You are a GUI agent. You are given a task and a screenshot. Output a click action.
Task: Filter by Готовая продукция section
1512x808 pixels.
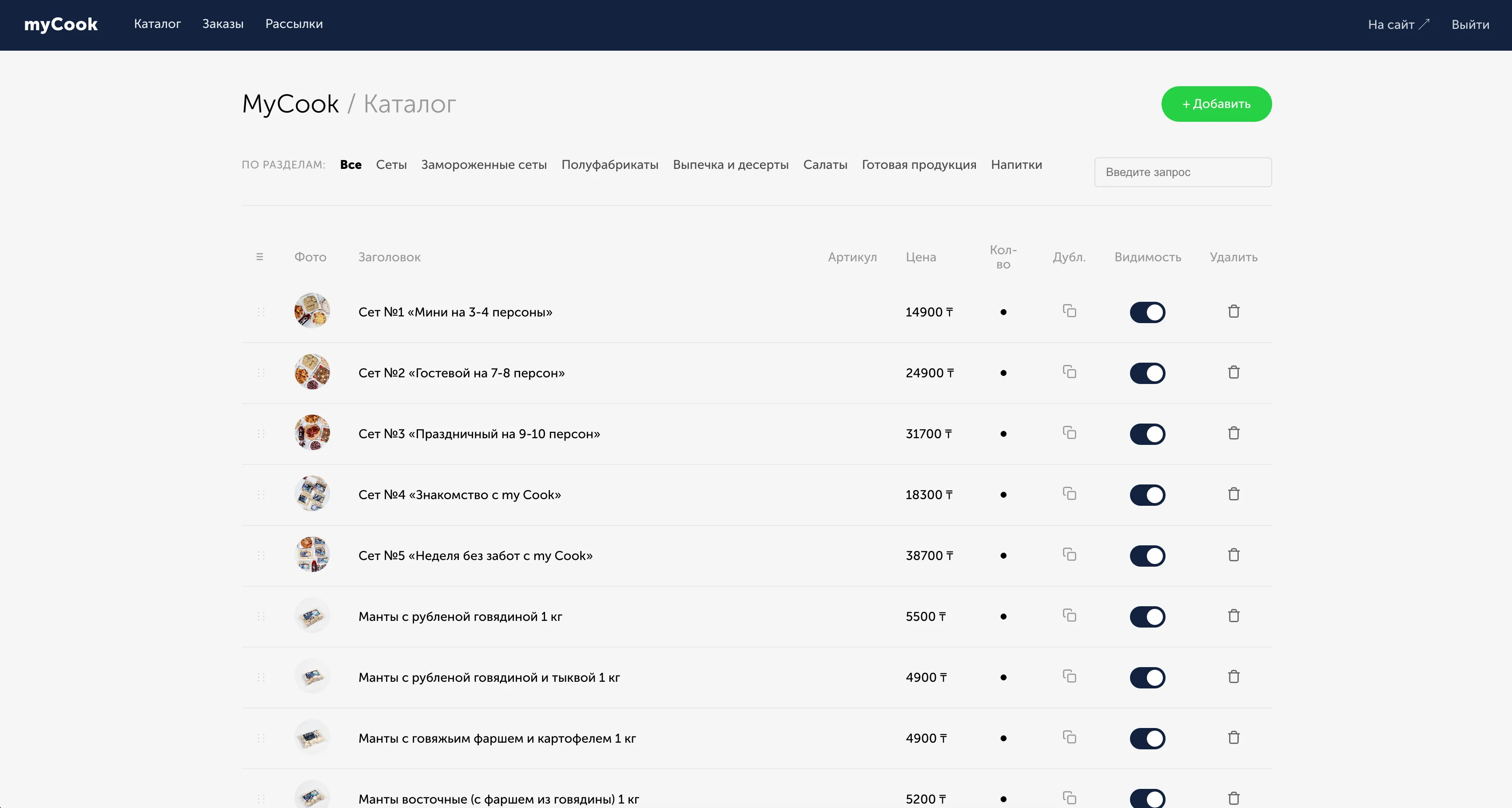coord(919,165)
